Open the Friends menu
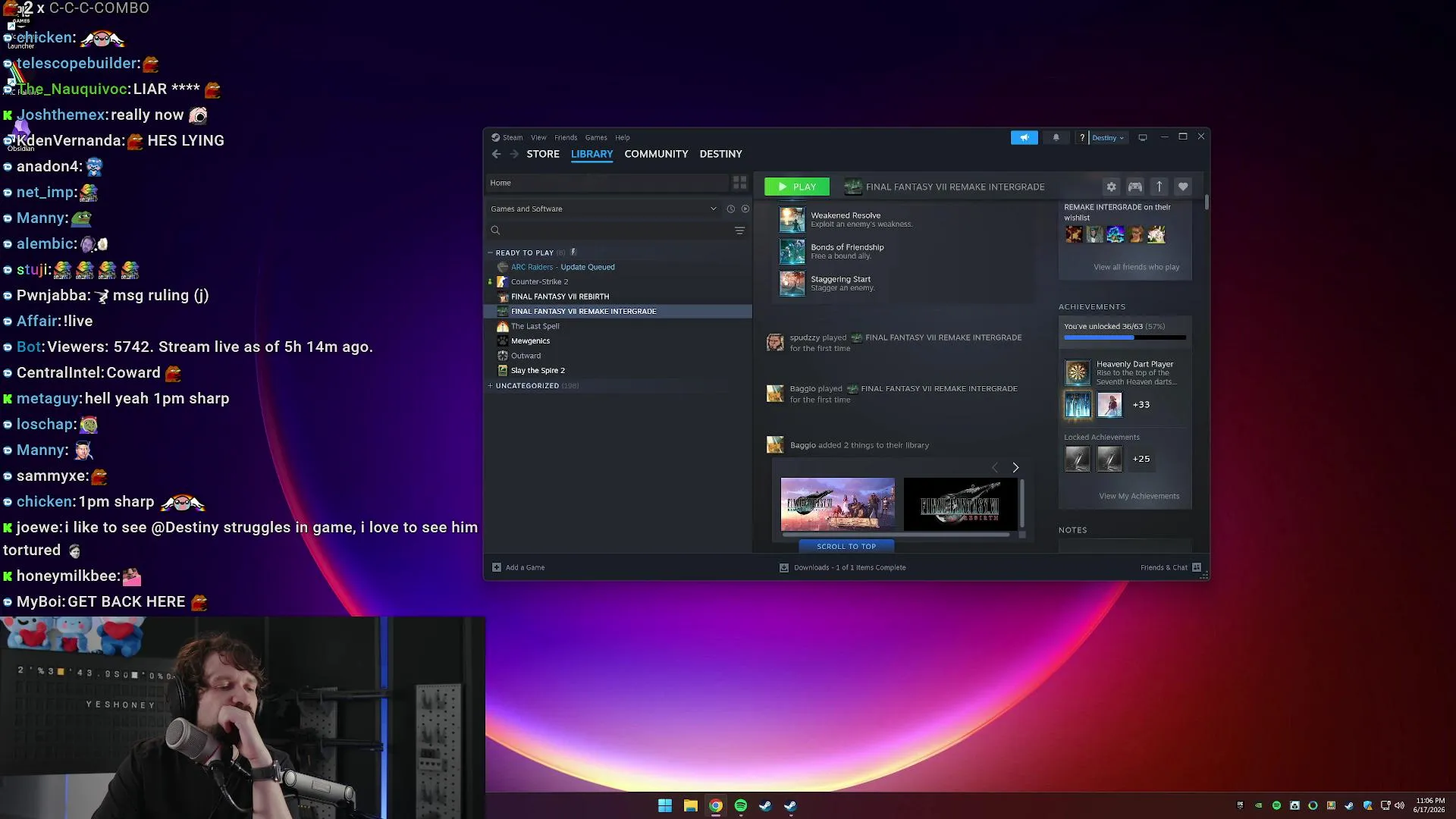The width and height of the screenshot is (1456, 819). pos(566,137)
